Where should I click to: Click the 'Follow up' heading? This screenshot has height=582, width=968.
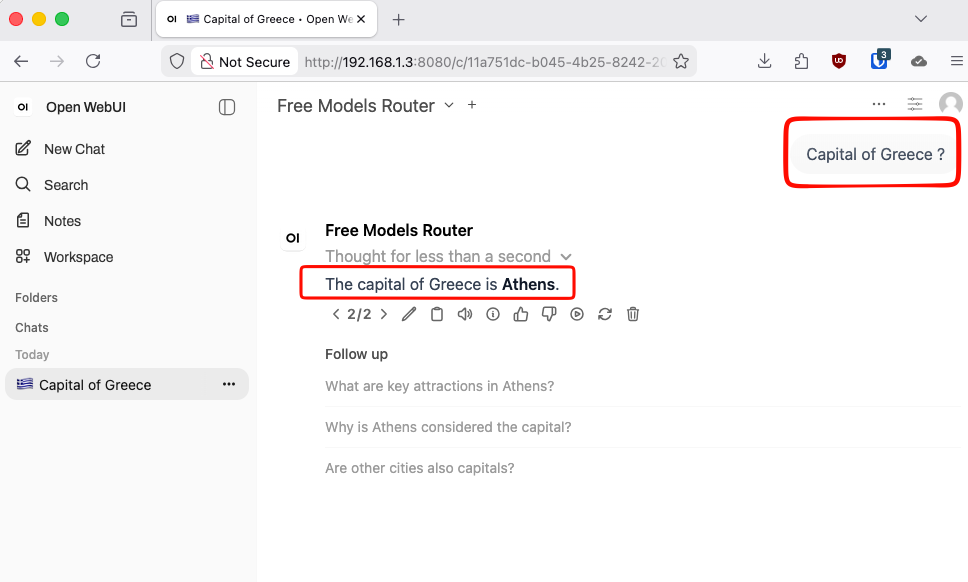[356, 354]
